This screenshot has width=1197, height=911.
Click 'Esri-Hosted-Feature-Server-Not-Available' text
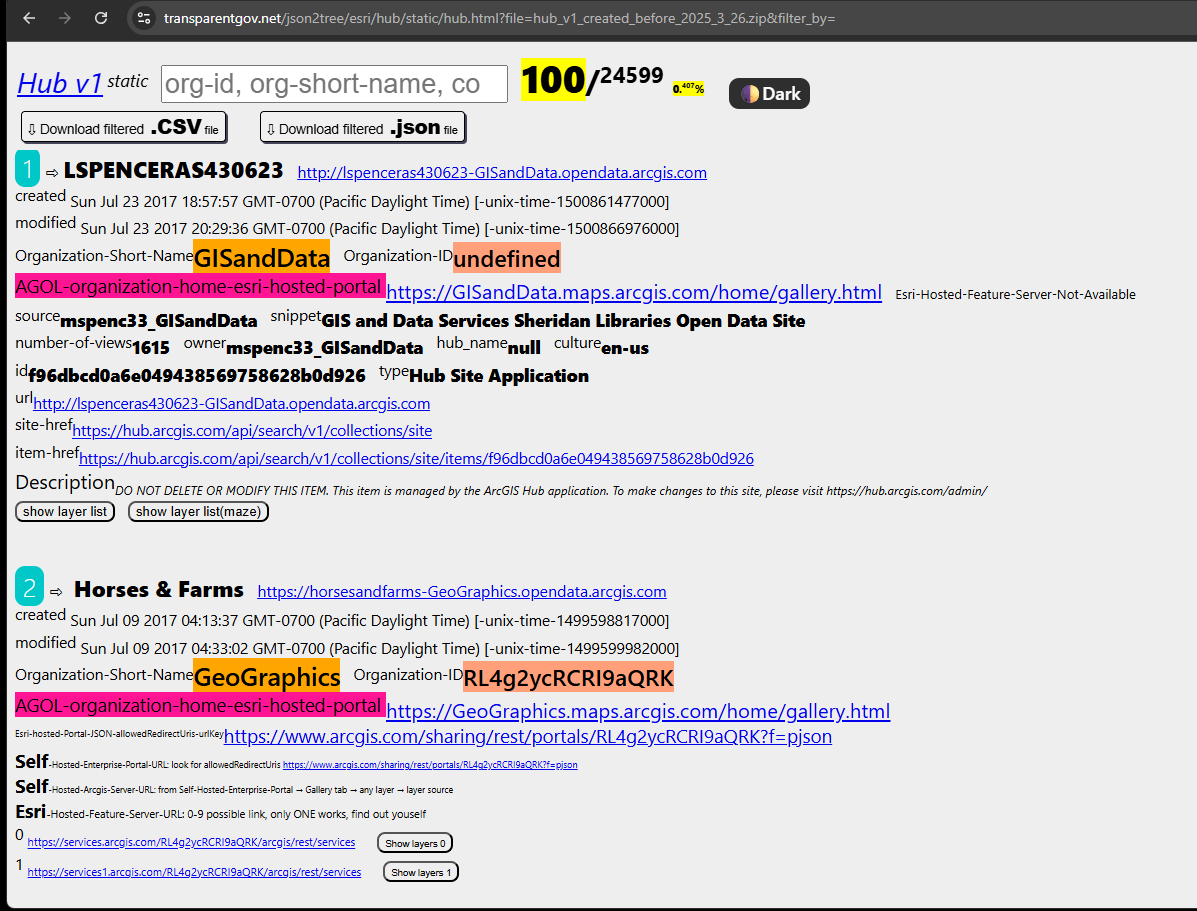pos(1015,295)
